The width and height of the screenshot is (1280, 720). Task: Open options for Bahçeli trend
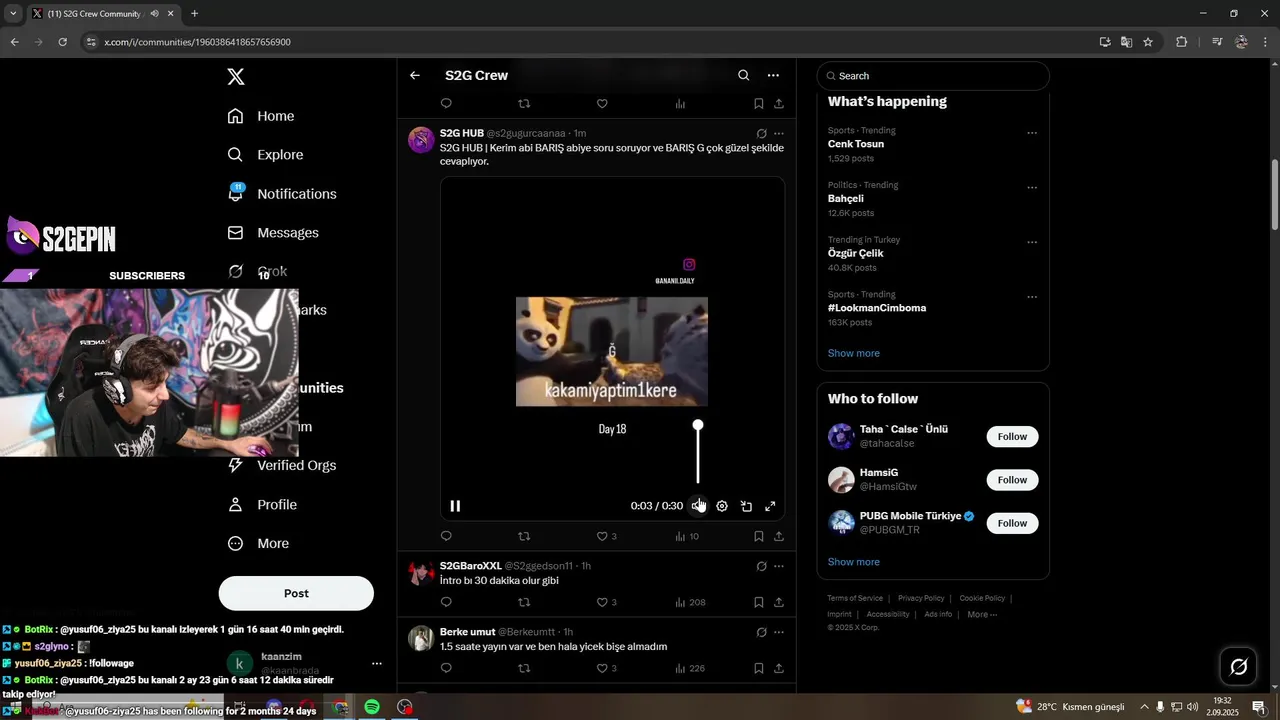click(1032, 187)
